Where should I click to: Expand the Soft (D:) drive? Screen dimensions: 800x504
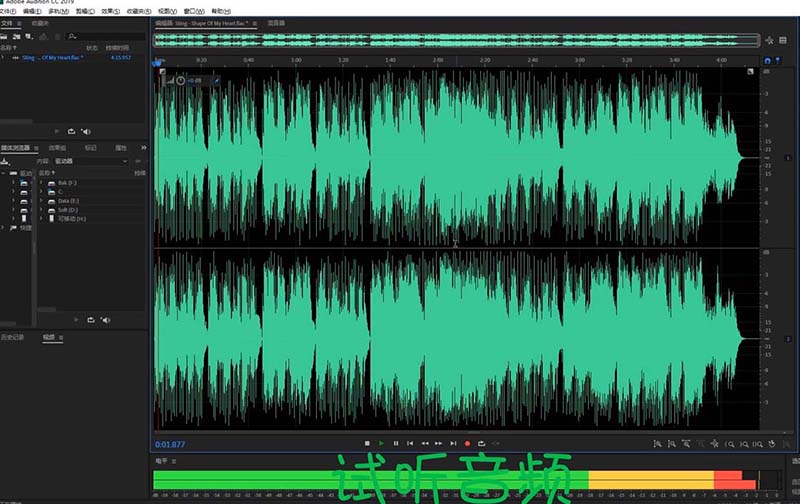click(41, 210)
